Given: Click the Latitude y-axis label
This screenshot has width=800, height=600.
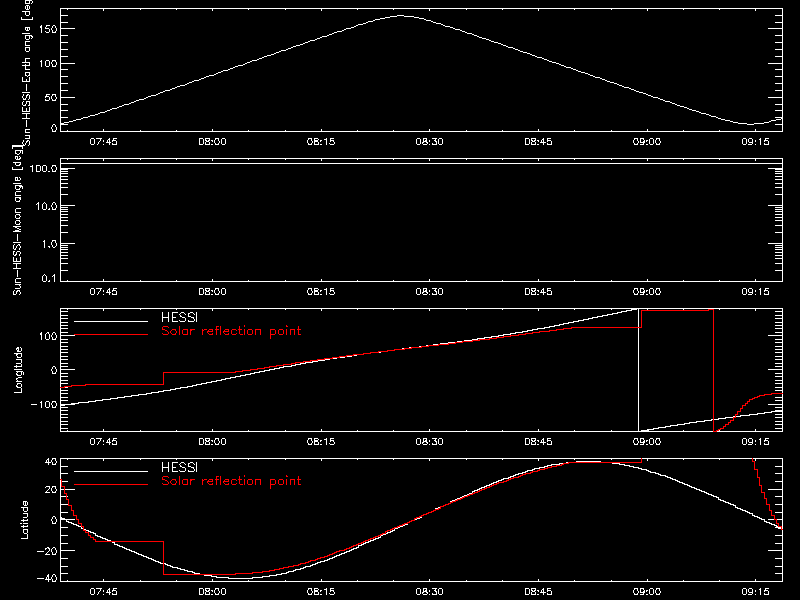Looking at the screenshot, I should pos(24,520).
